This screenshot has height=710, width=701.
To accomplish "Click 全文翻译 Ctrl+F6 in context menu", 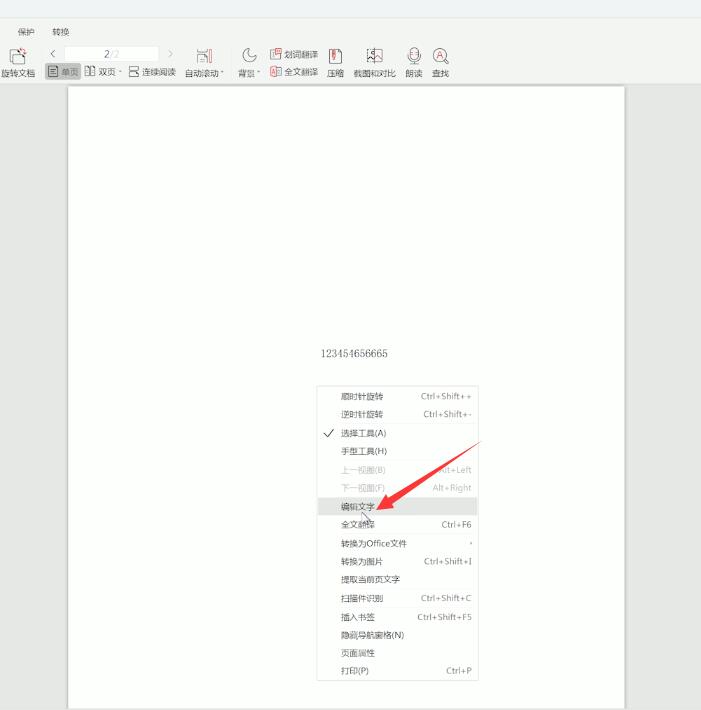I will (x=398, y=524).
